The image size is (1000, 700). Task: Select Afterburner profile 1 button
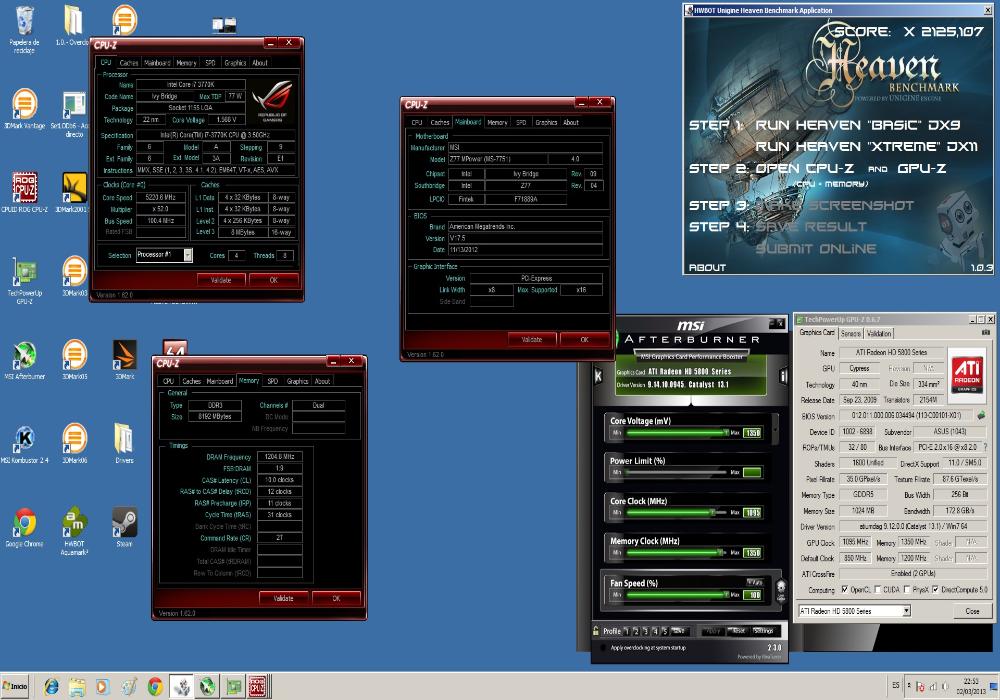click(626, 631)
